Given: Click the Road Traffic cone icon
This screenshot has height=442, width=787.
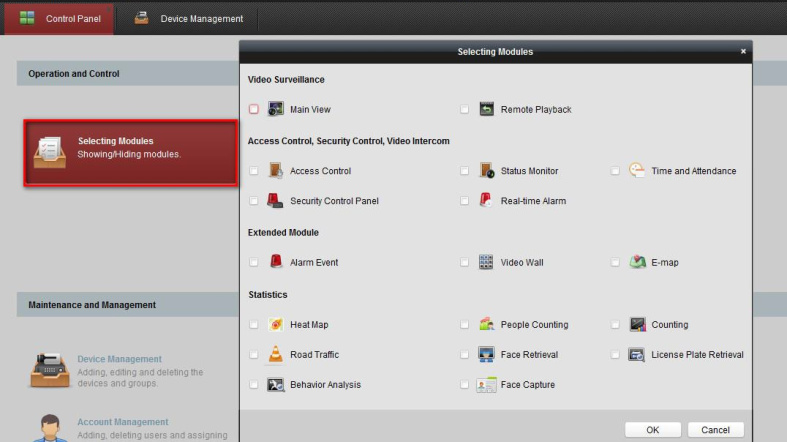Looking at the screenshot, I should point(275,354).
